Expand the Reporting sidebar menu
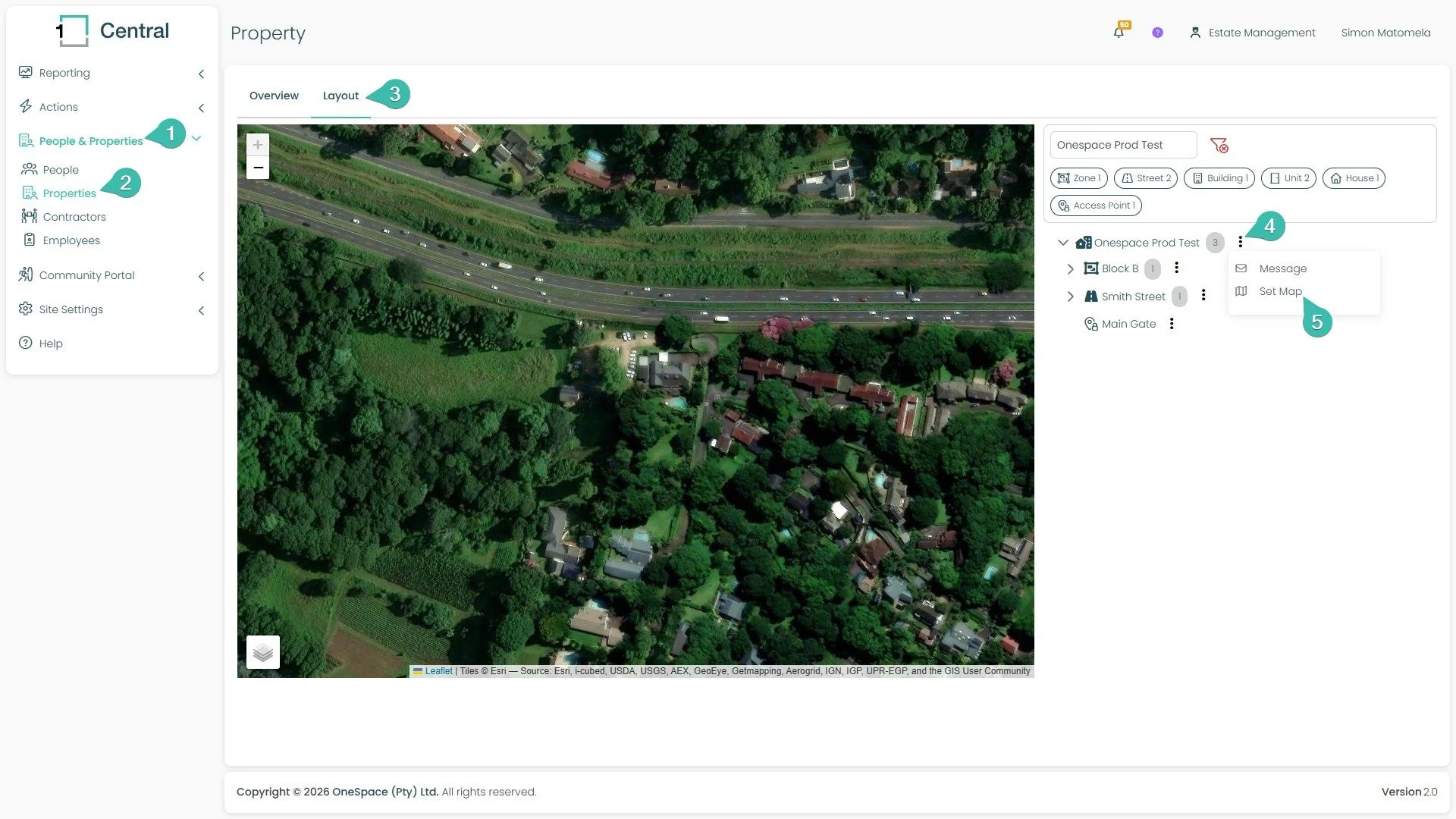 click(x=111, y=73)
